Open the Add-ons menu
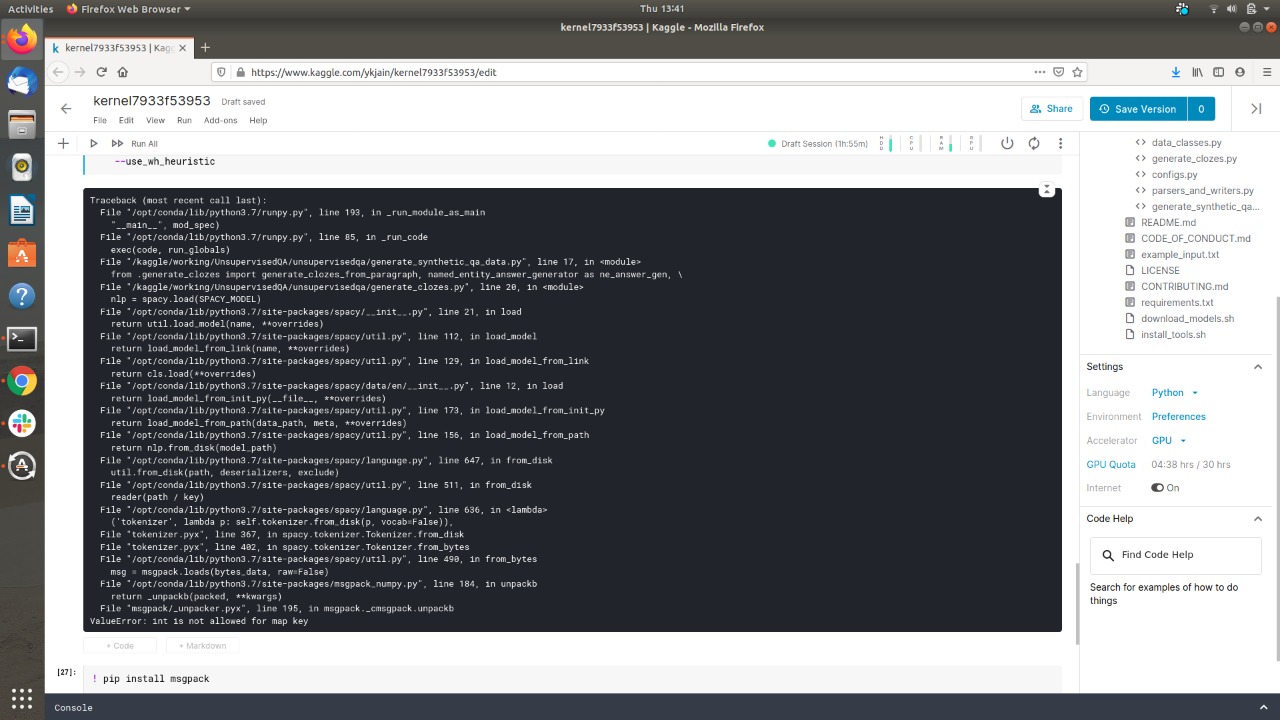The height and width of the screenshot is (720, 1280). point(220,120)
